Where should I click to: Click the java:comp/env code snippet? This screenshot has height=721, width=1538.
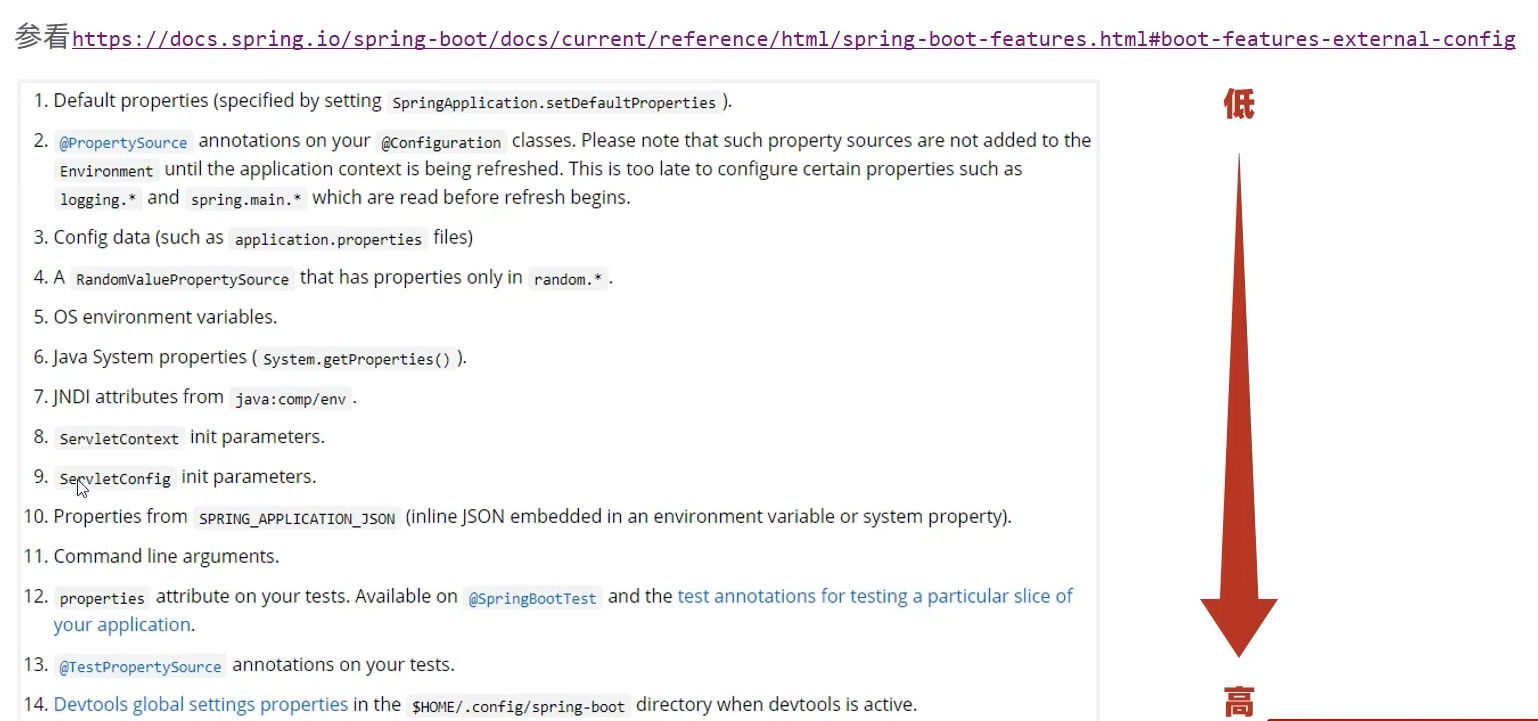290,399
